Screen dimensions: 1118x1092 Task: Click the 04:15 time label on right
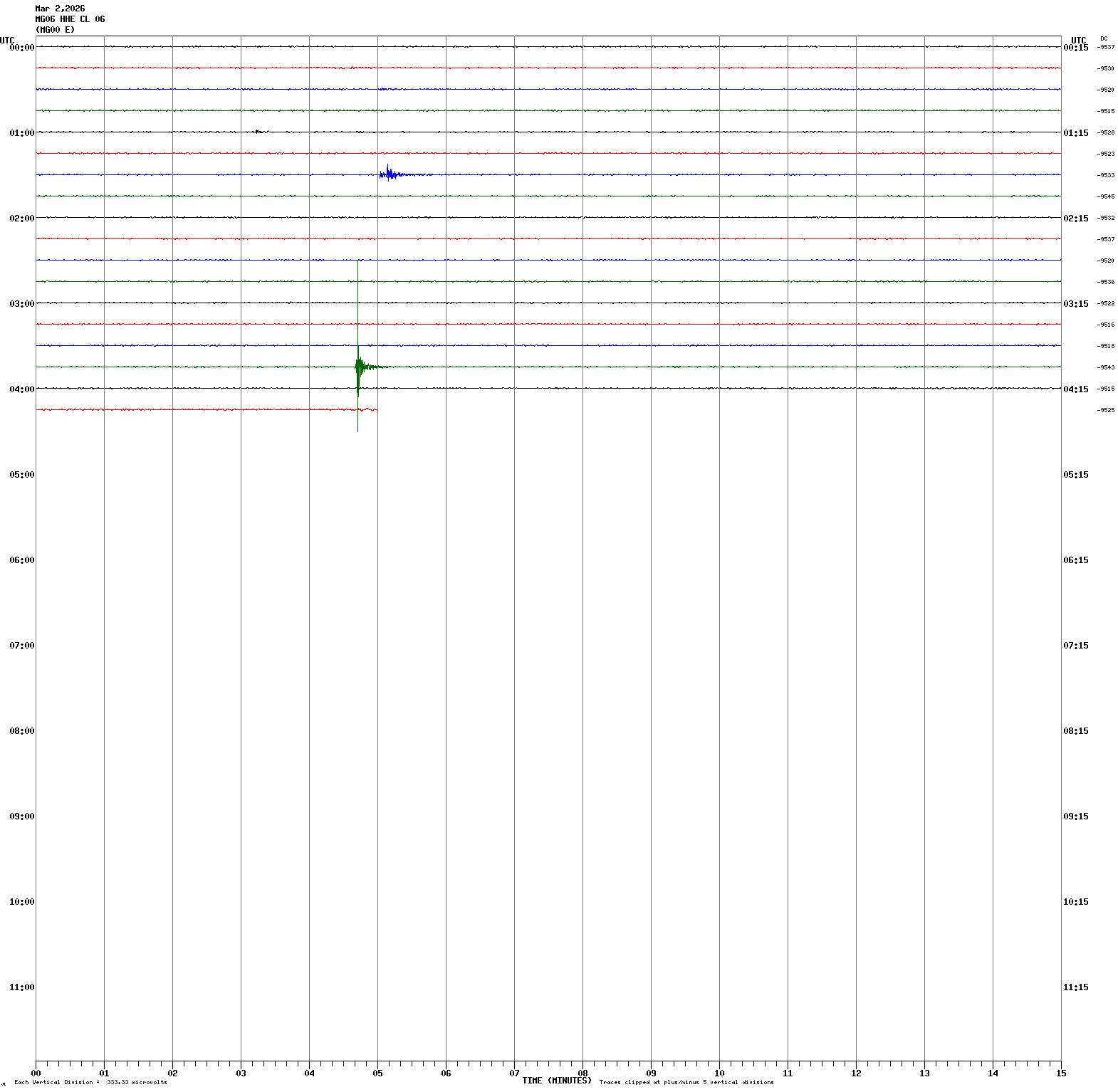1075,389
